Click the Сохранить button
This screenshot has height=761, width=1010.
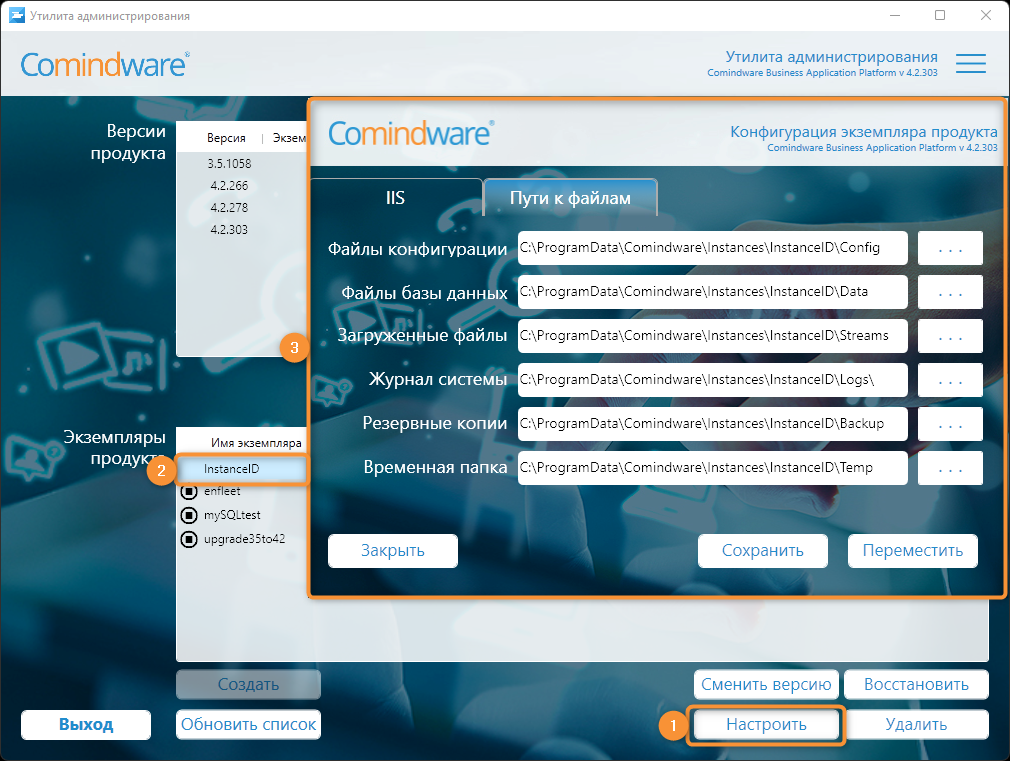763,551
